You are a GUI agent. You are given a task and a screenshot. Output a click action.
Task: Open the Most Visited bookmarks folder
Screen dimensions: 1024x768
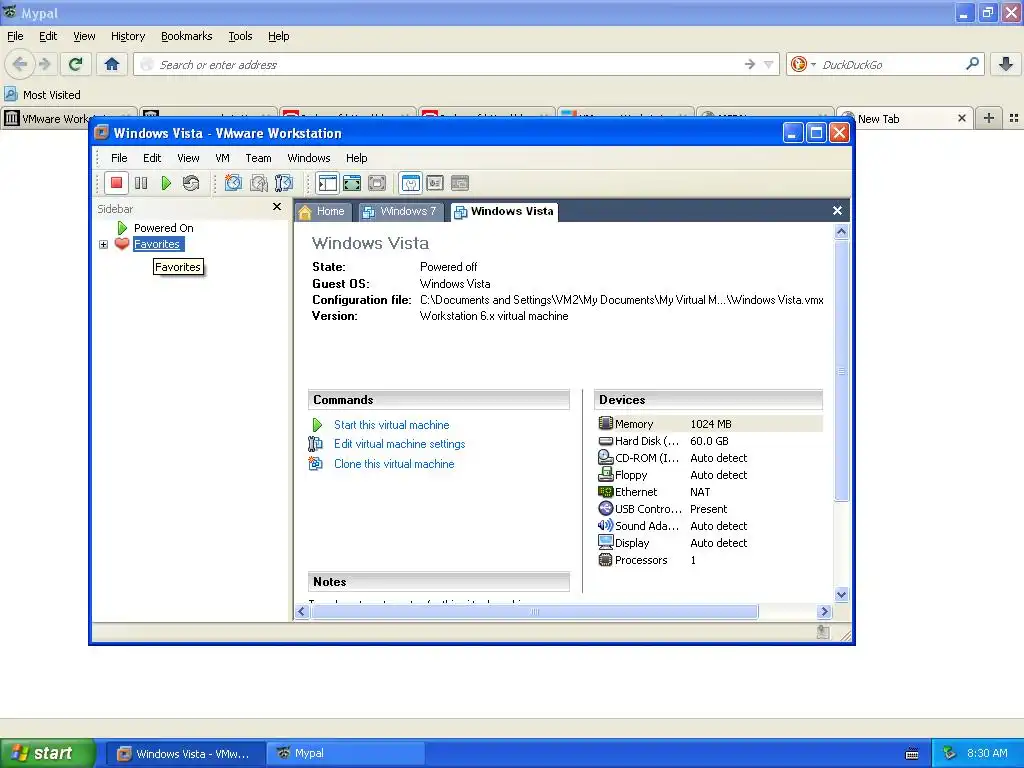pyautogui.click(x=43, y=95)
